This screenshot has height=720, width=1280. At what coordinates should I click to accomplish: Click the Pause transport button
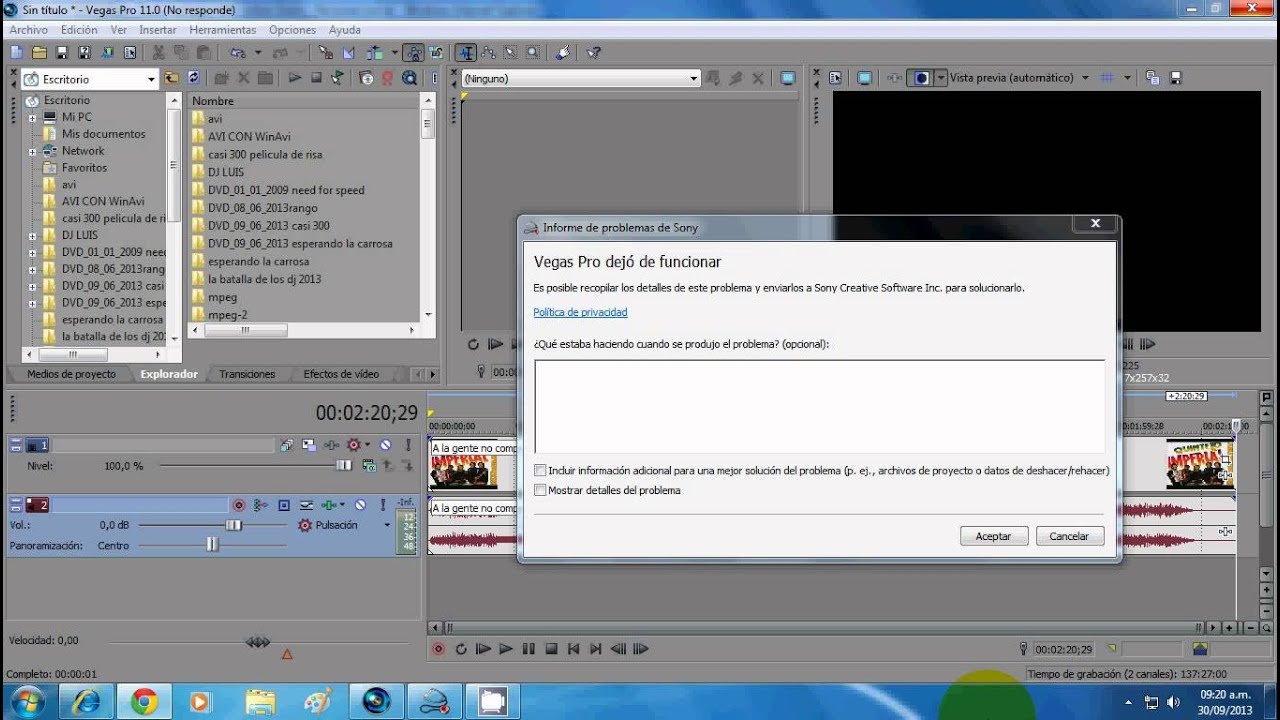pos(528,649)
